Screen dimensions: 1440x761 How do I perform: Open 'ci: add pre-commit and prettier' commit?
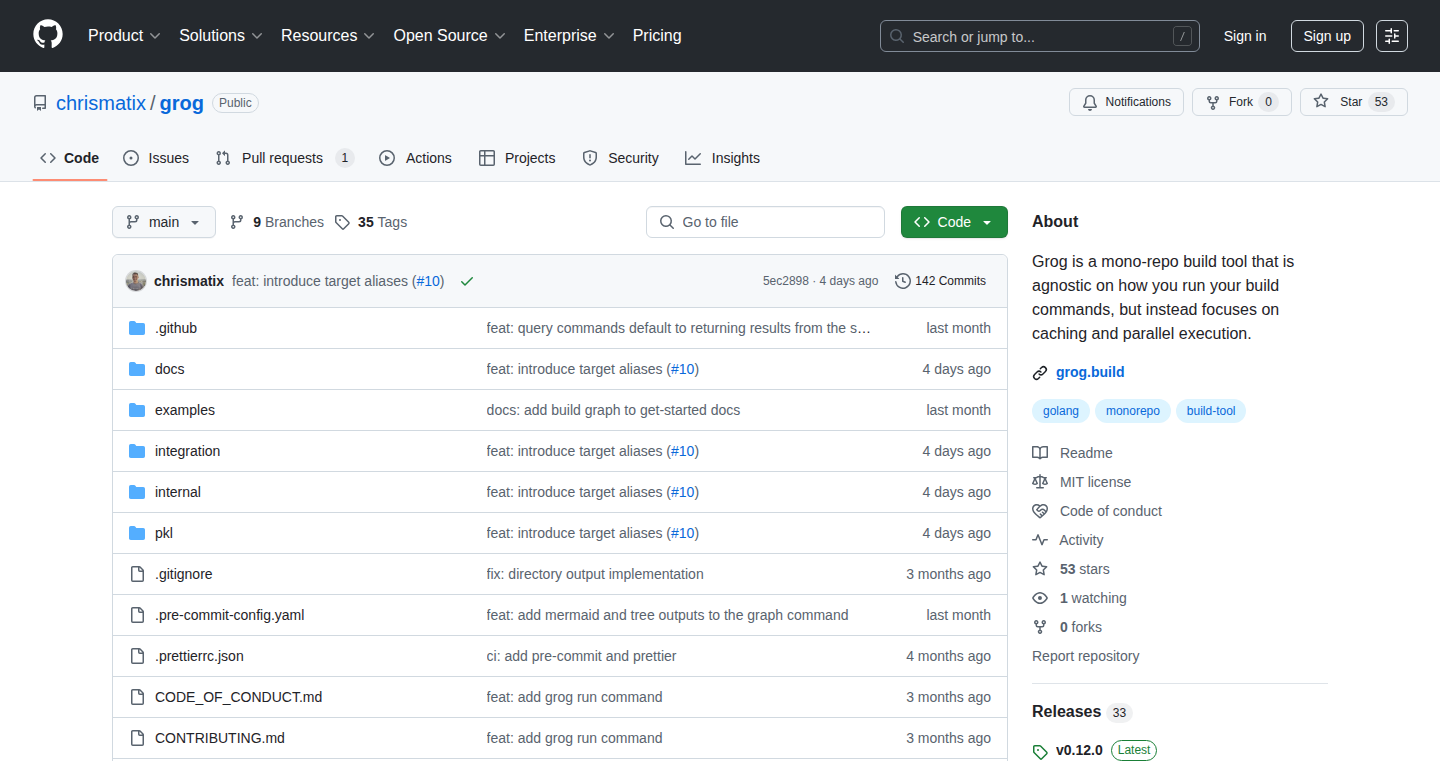click(582, 656)
